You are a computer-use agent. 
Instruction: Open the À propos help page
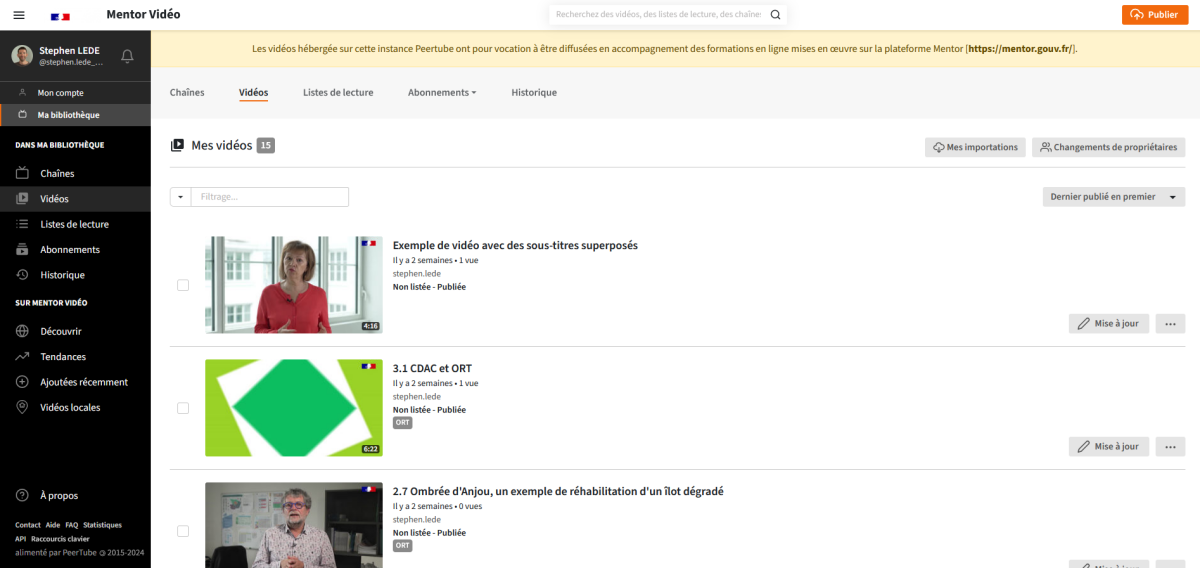click(59, 495)
